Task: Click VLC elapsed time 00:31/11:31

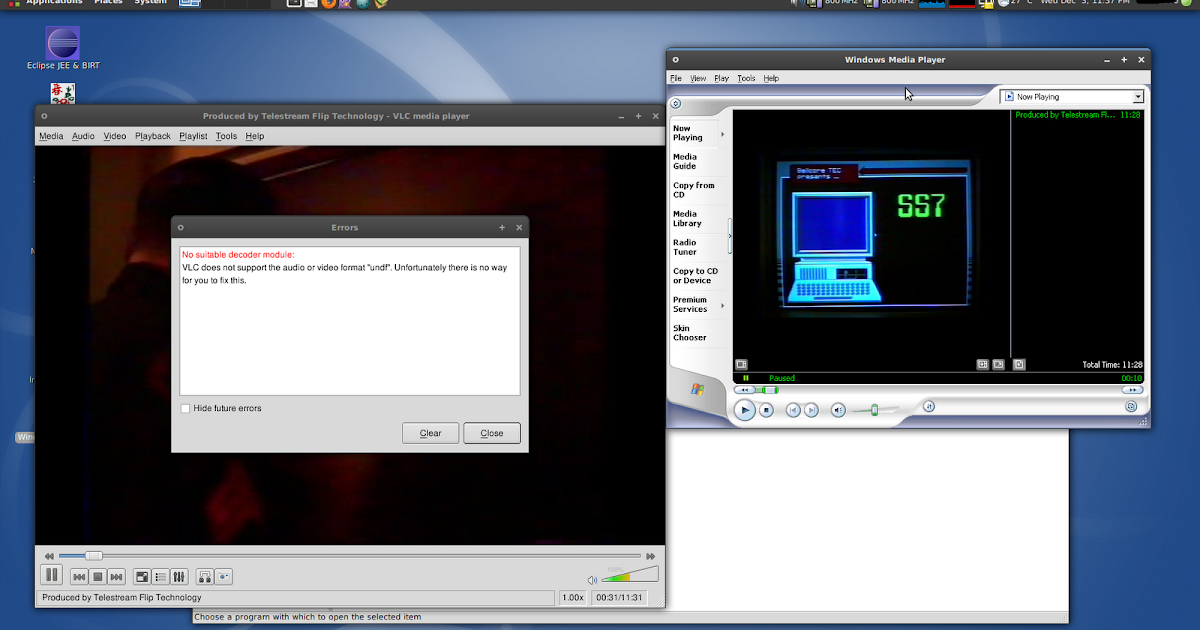Action: coord(618,598)
